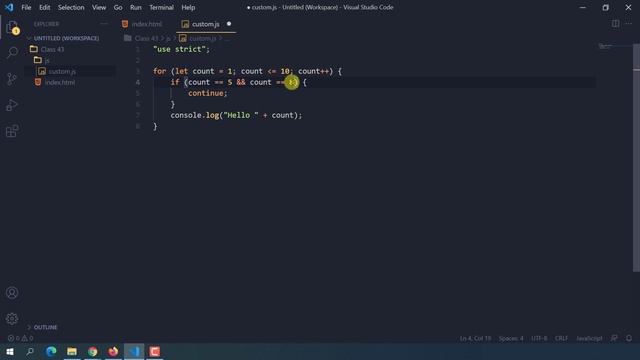Screen dimensions: 640x360
Task: Click the for loop line
Action: click(247, 71)
